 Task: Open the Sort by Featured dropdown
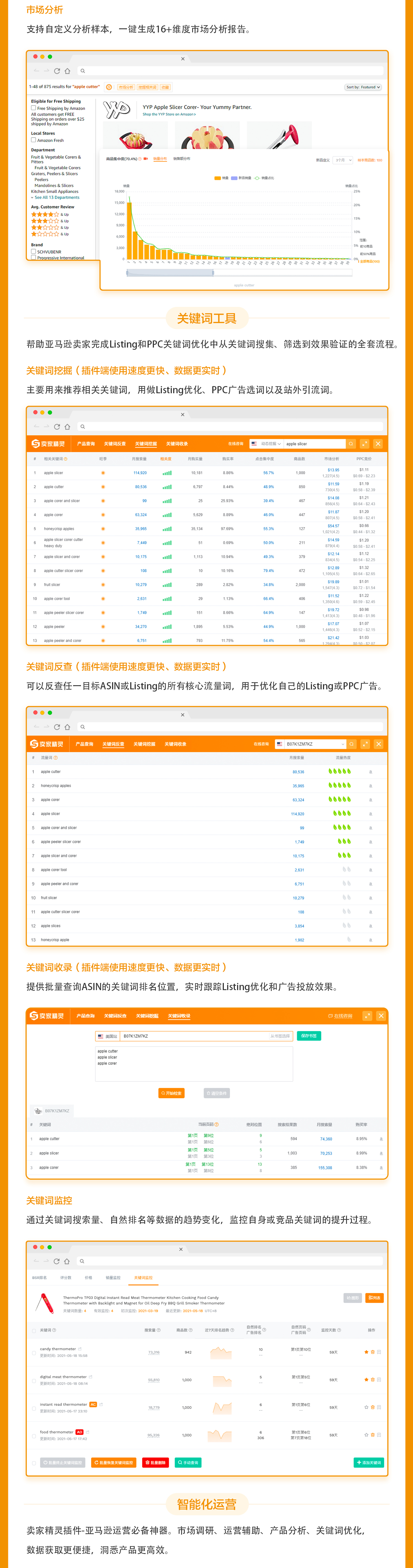point(363,87)
